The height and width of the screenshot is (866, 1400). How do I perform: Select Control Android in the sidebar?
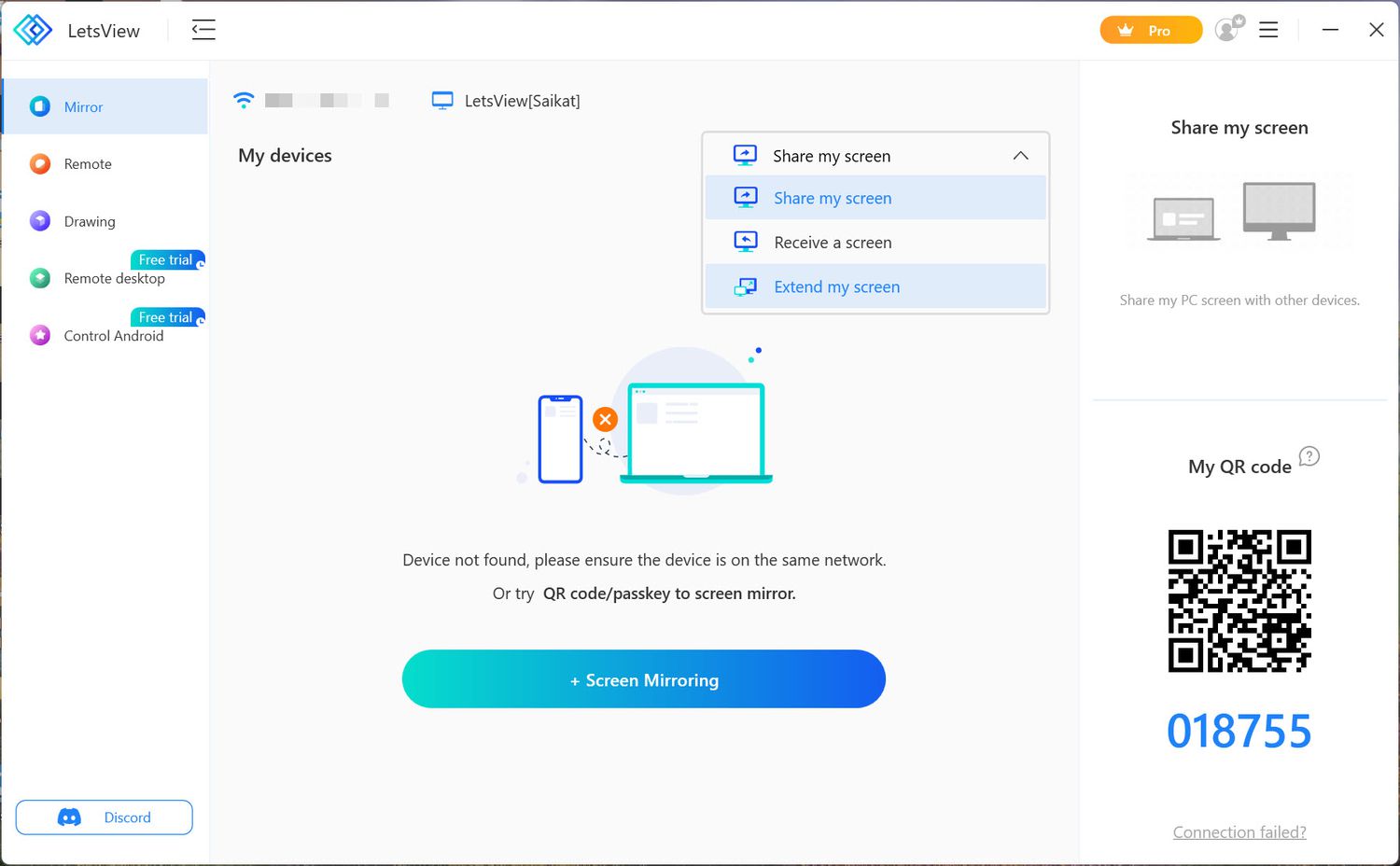113,336
